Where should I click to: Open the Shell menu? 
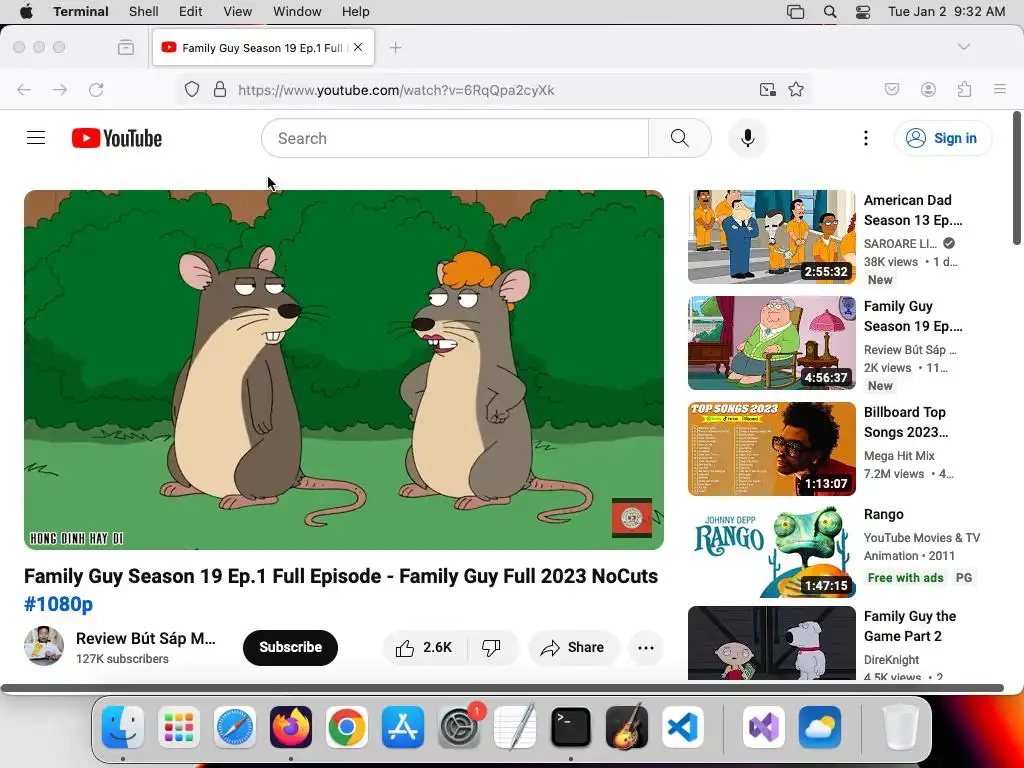[144, 12]
